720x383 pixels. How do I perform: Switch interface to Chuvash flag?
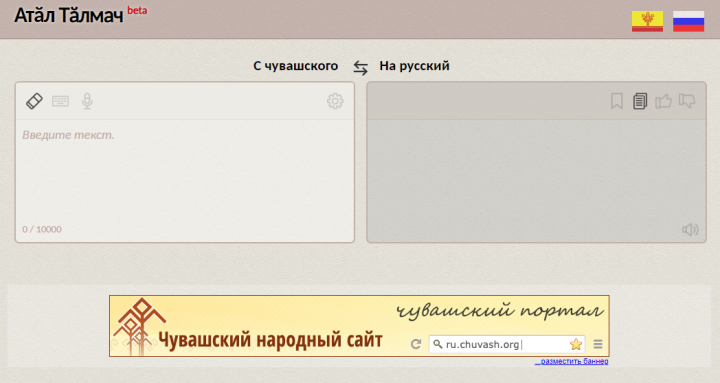click(647, 22)
